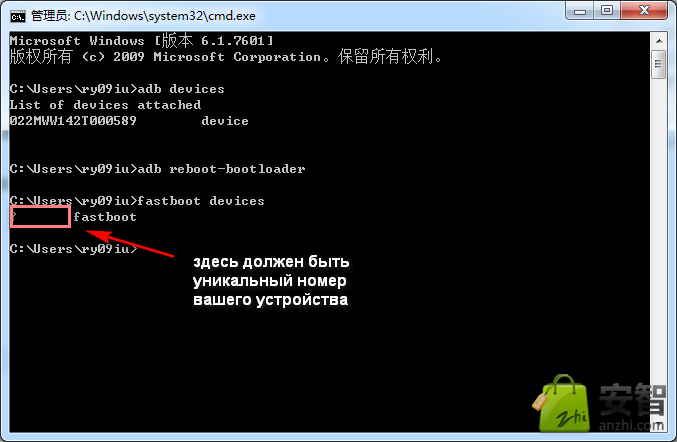
Task: Click the 'fastboot devices' command text
Action: [x=201, y=201]
